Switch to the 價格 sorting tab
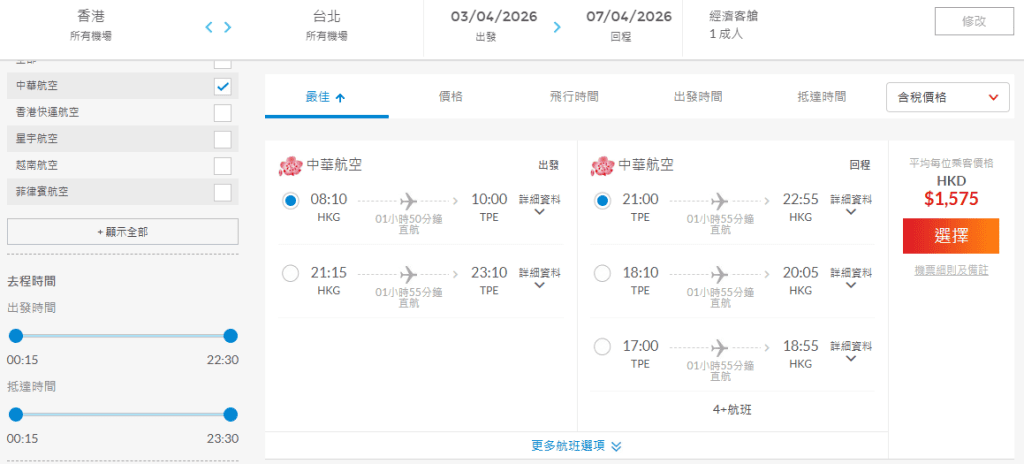The height and width of the screenshot is (464, 1024). [x=451, y=97]
